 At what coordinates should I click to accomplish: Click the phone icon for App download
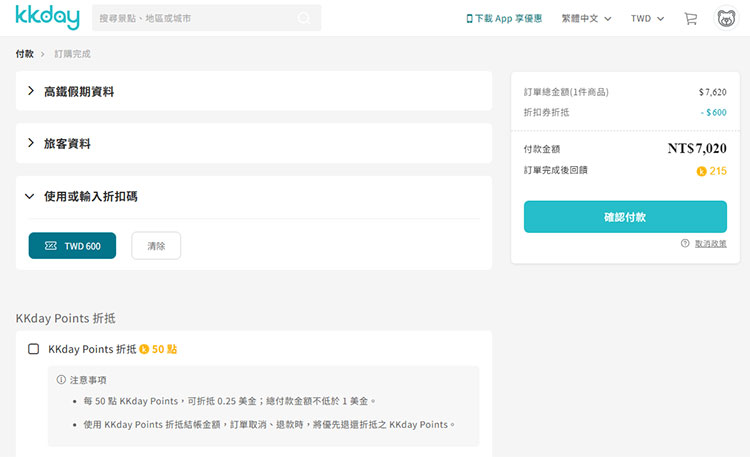(469, 18)
